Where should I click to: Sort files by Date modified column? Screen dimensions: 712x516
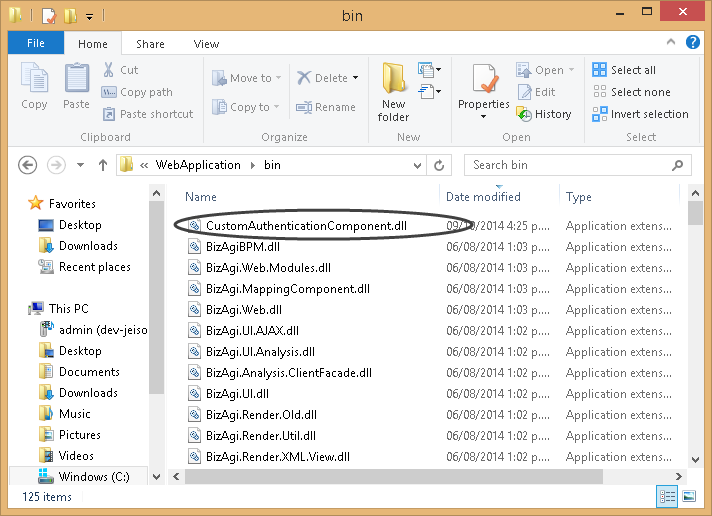click(483, 197)
